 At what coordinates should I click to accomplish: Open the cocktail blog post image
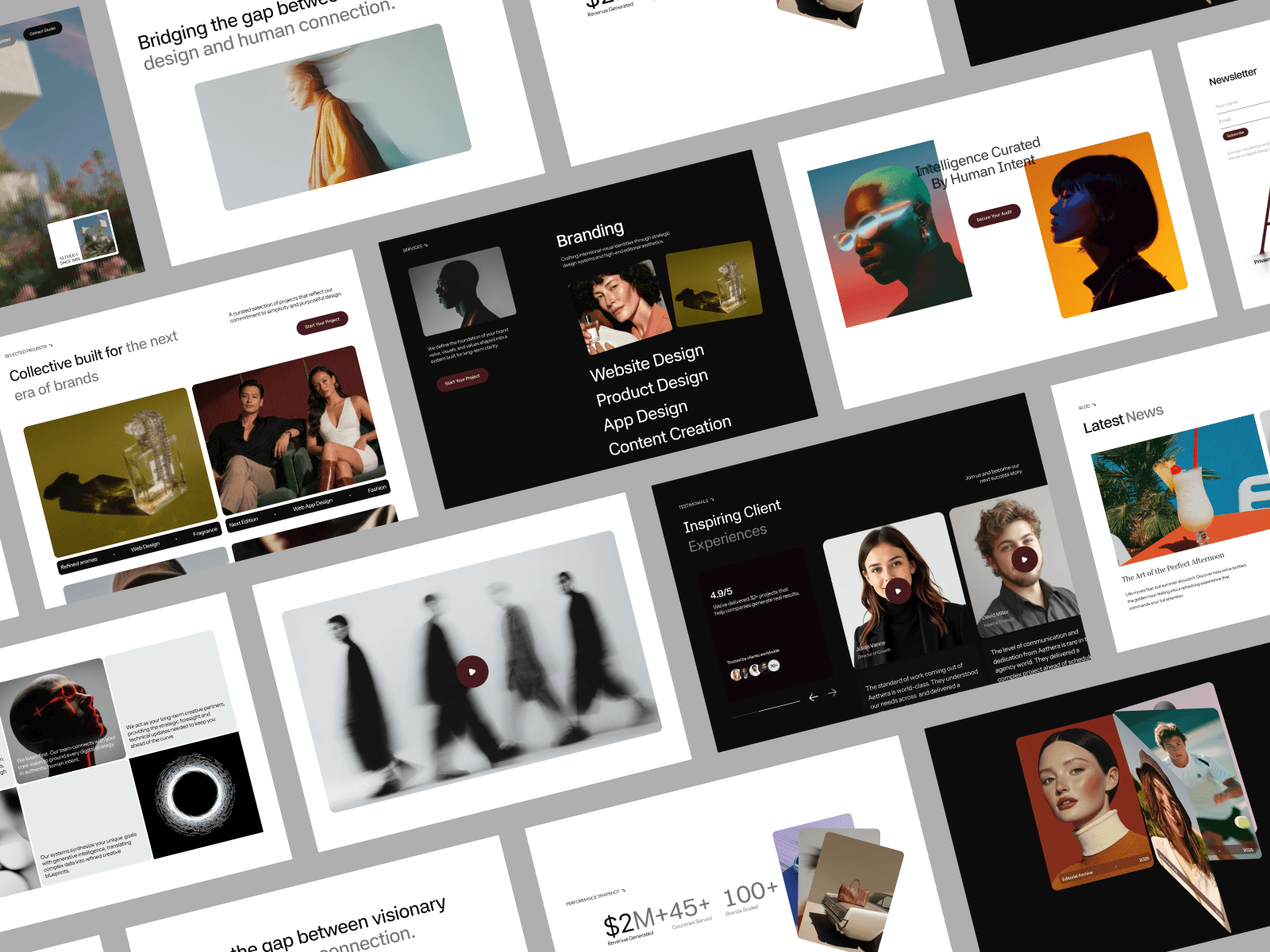[1181, 489]
